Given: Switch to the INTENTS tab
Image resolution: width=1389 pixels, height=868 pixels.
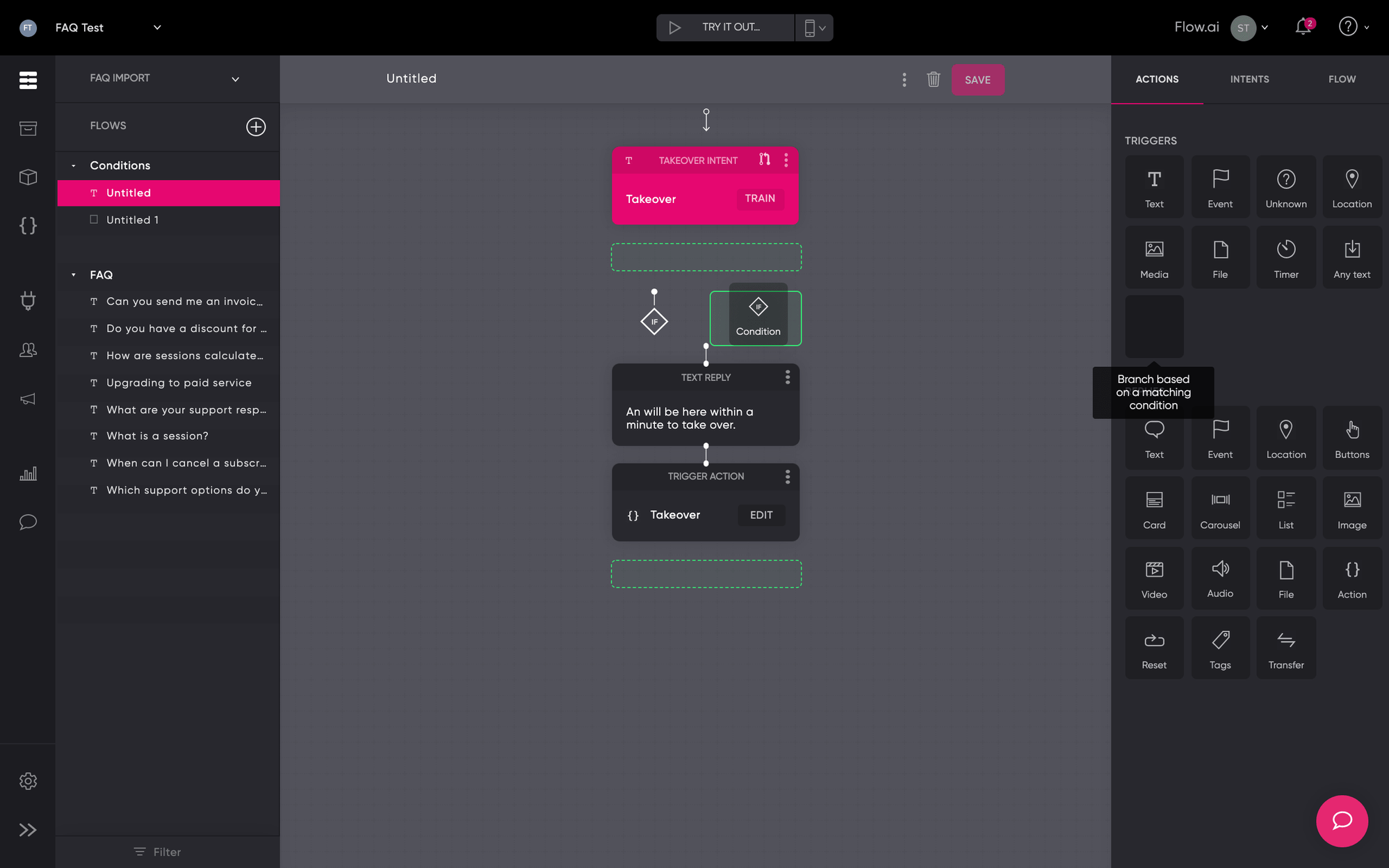Looking at the screenshot, I should tap(1249, 79).
